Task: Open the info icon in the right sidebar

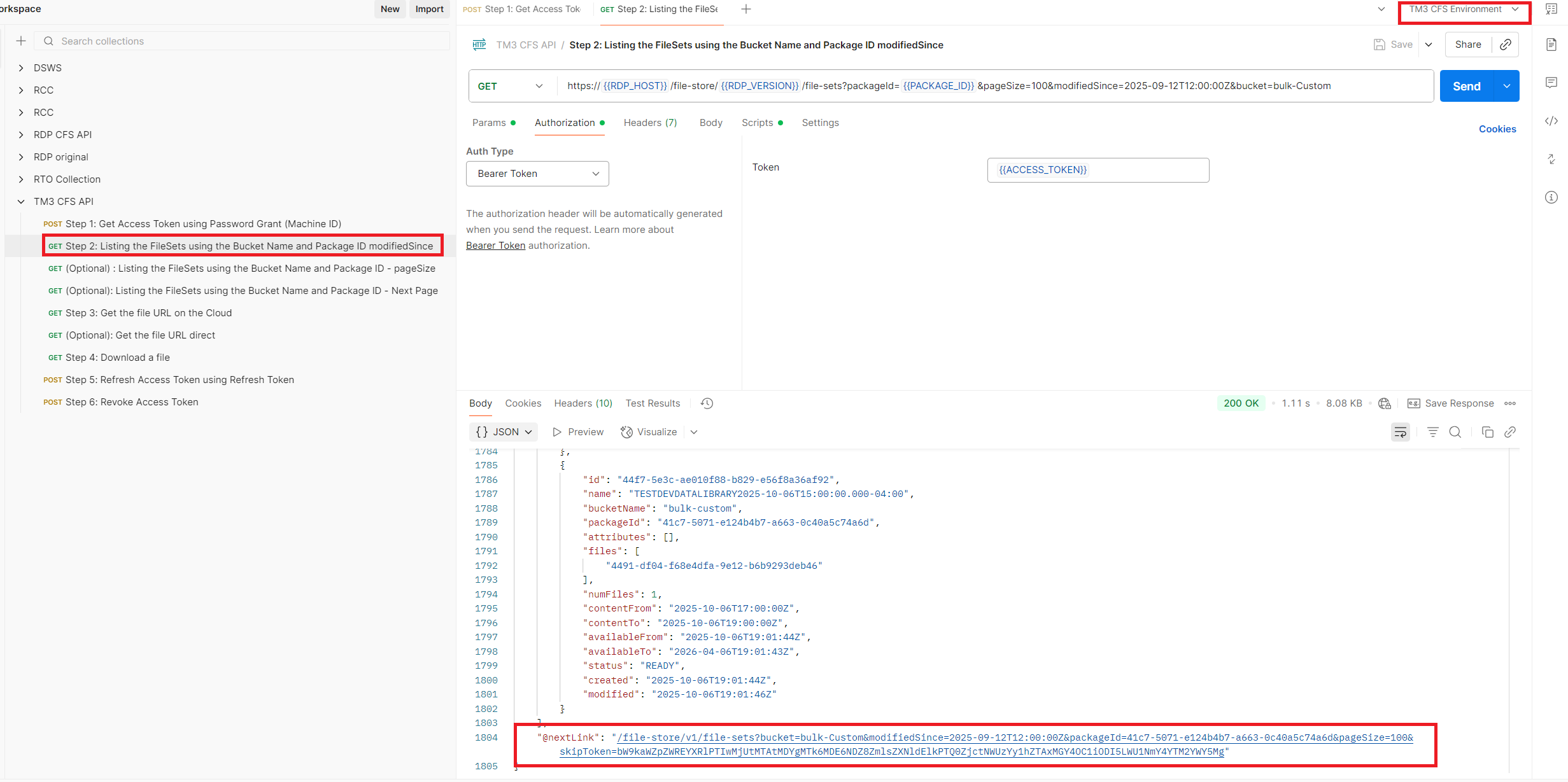Action: (1551, 197)
